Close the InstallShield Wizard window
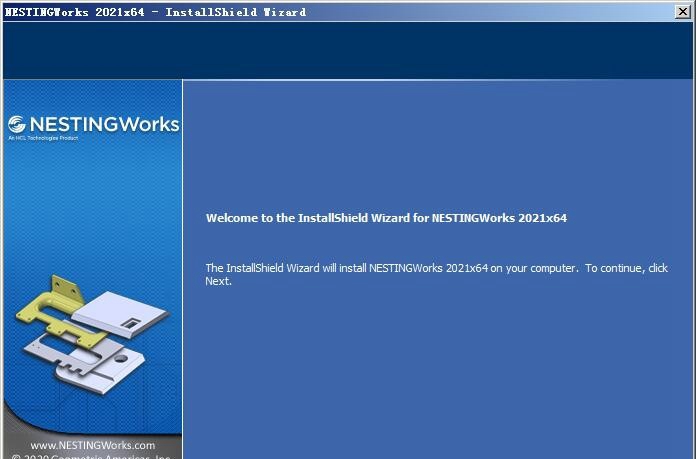 tap(682, 12)
